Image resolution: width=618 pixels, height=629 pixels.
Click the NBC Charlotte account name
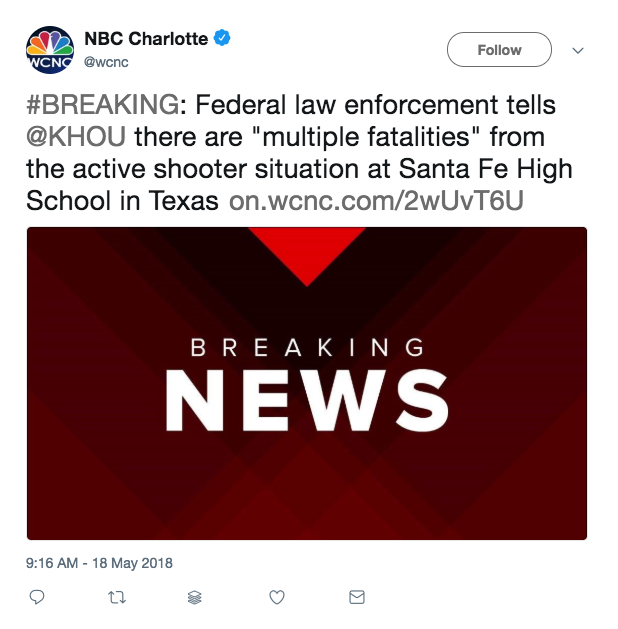[146, 40]
